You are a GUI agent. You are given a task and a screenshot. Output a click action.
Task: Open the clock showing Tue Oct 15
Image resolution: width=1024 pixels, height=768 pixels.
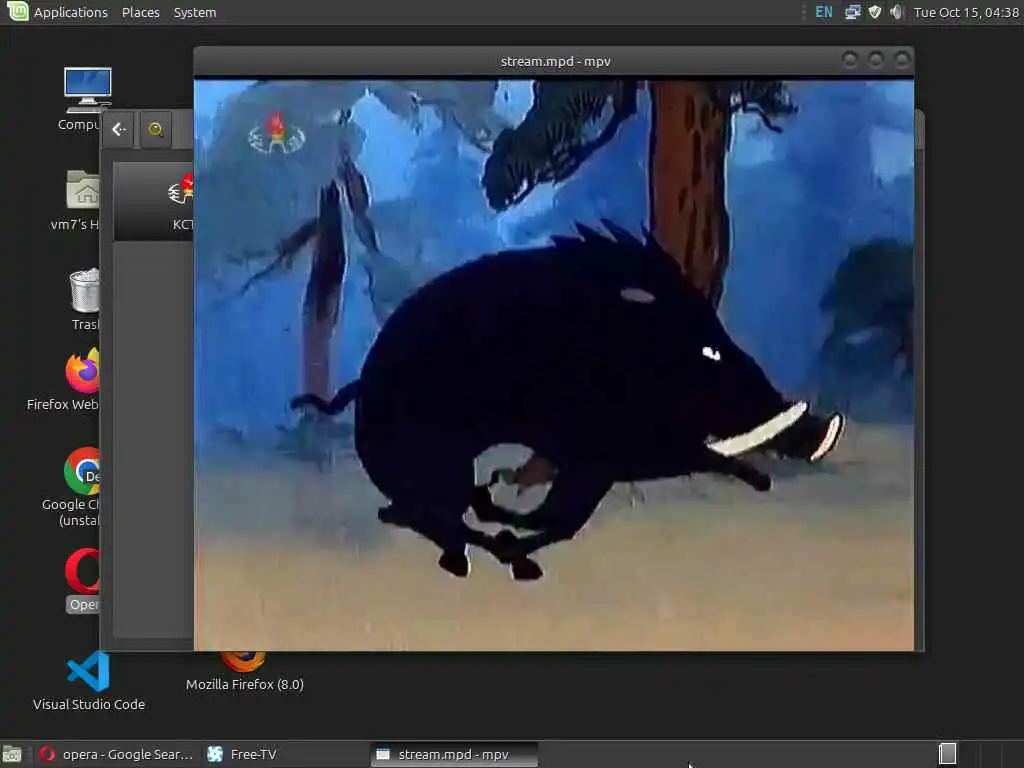pyautogui.click(x=966, y=12)
